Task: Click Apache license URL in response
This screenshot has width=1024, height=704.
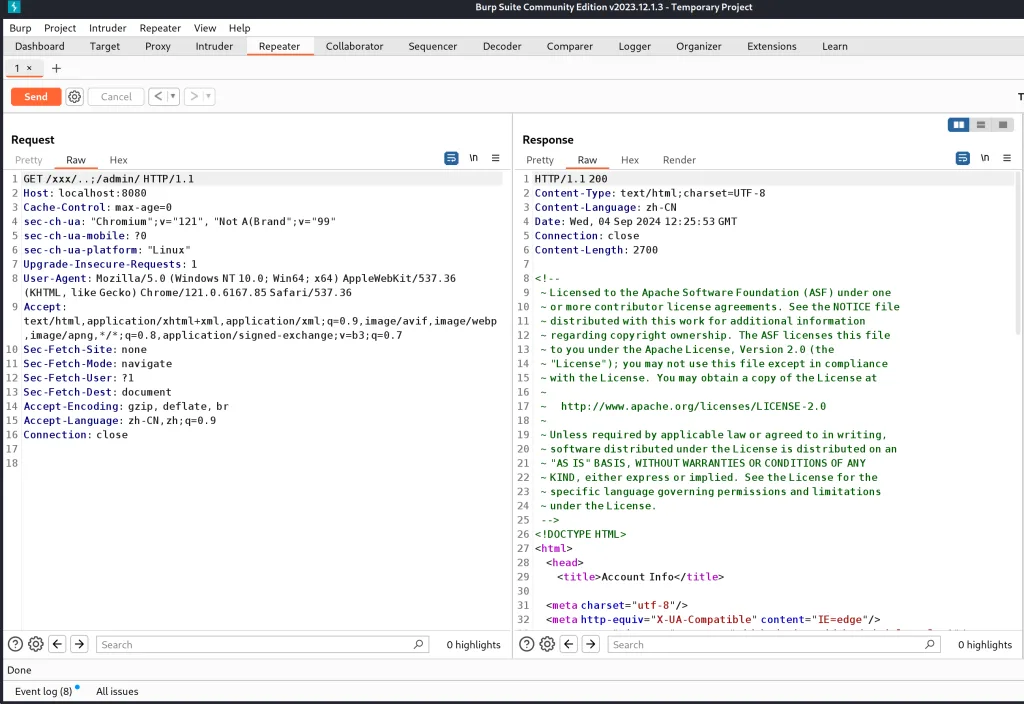Action: tap(694, 406)
